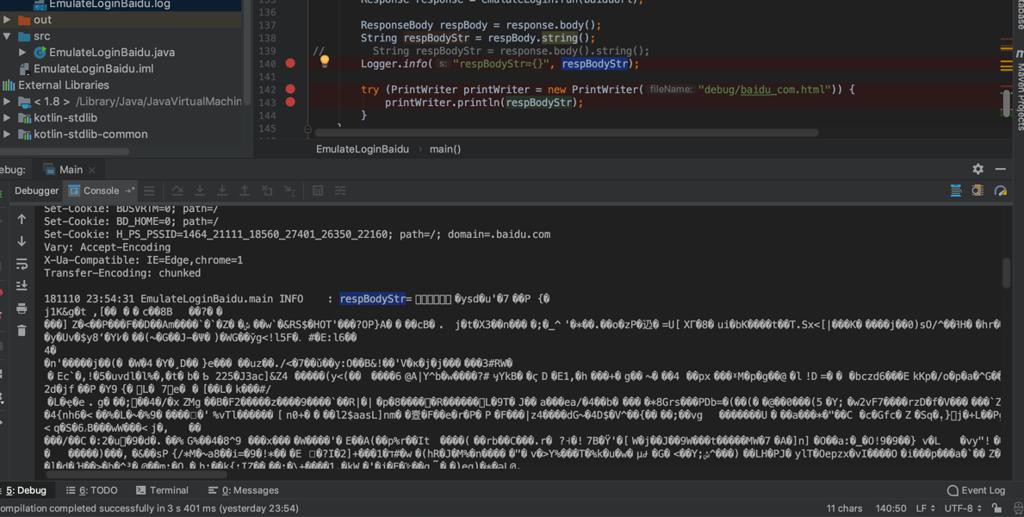
Task: Select EmulateLoginBaidu.log file
Action: coord(102,4)
